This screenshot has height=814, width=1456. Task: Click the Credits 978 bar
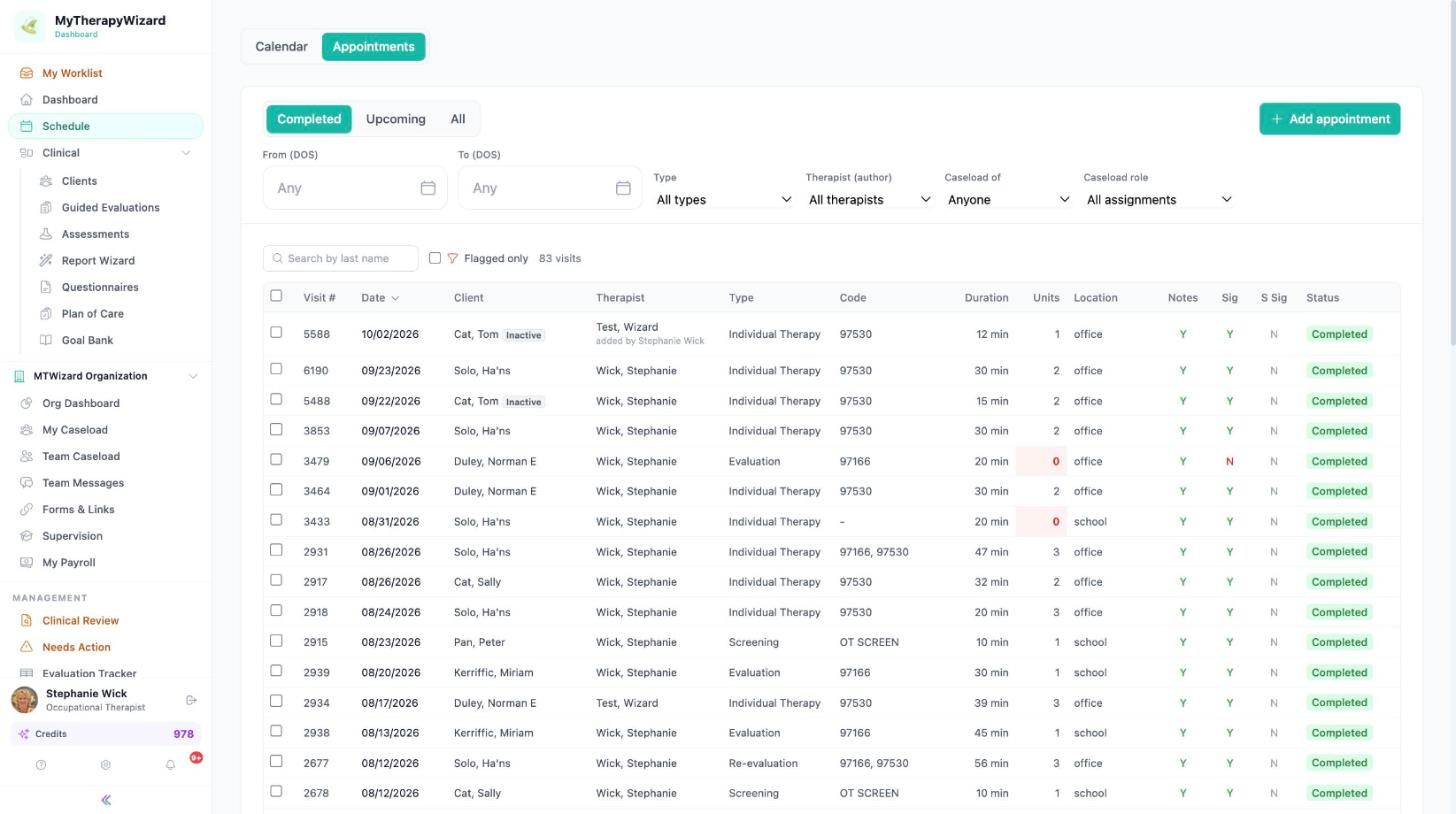pos(106,734)
